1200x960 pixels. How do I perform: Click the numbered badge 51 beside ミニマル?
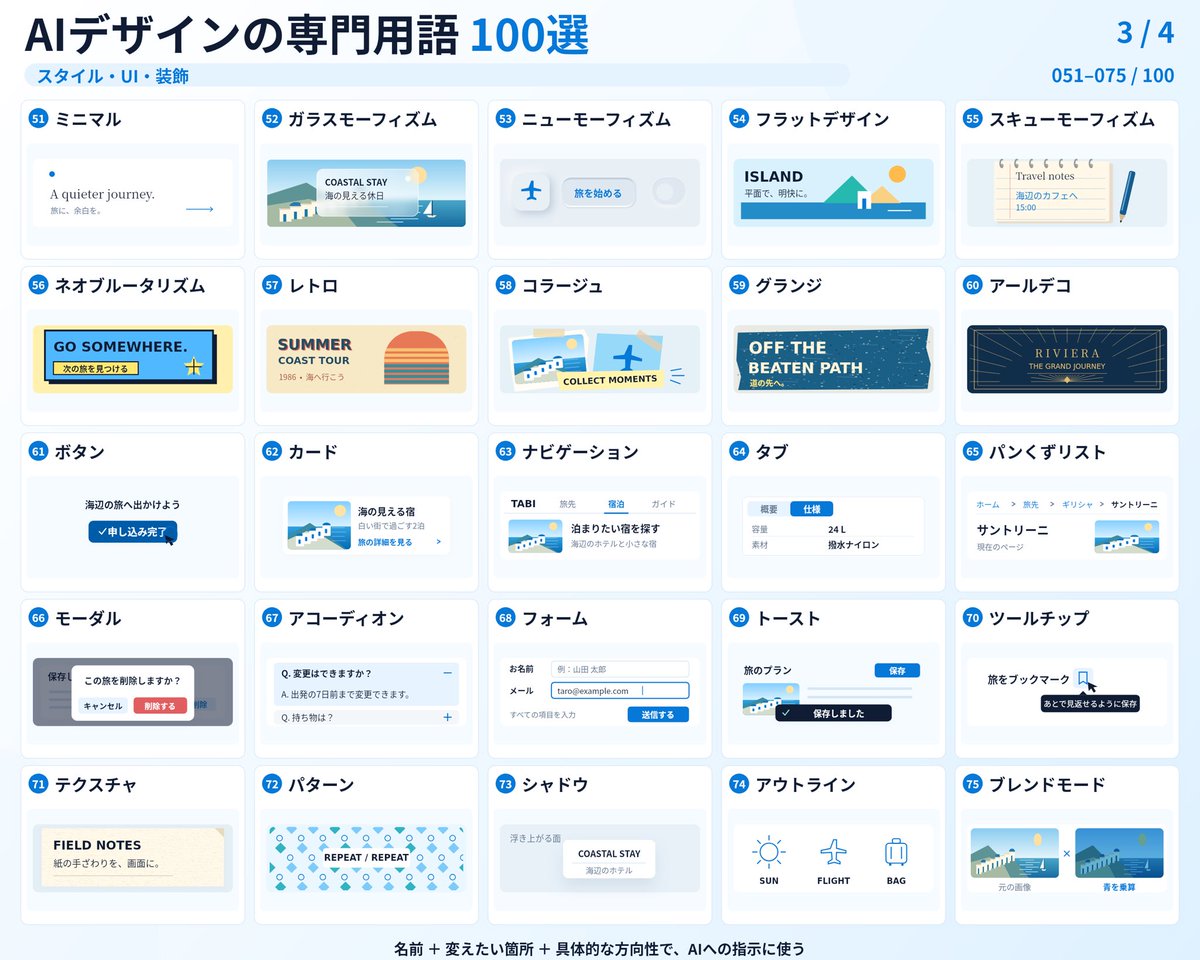point(38,119)
